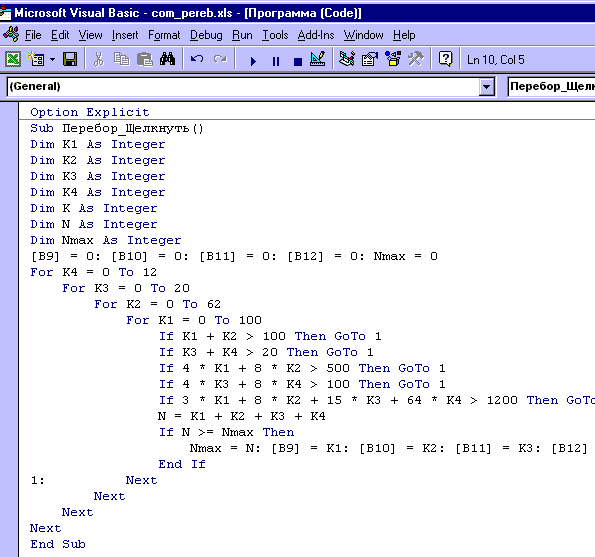Image resolution: width=595 pixels, height=557 pixels.
Task: Click the (General) object combo box
Action: coord(250,87)
